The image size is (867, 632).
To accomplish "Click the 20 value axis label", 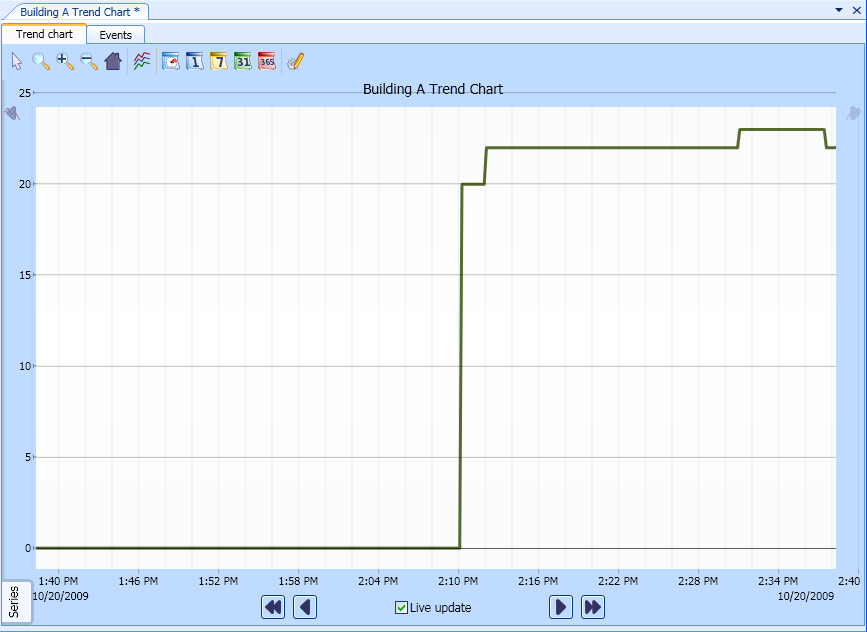I will click(25, 184).
